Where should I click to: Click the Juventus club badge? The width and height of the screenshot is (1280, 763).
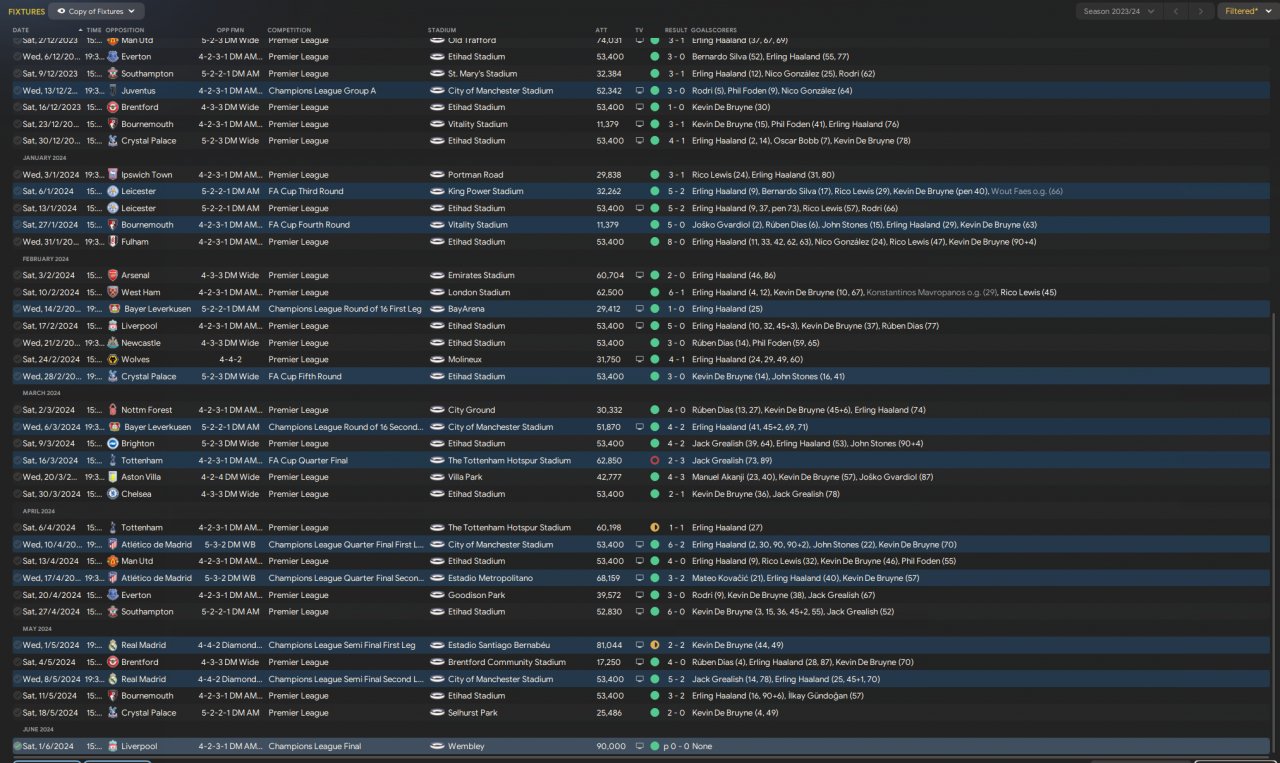pyautogui.click(x=113, y=91)
